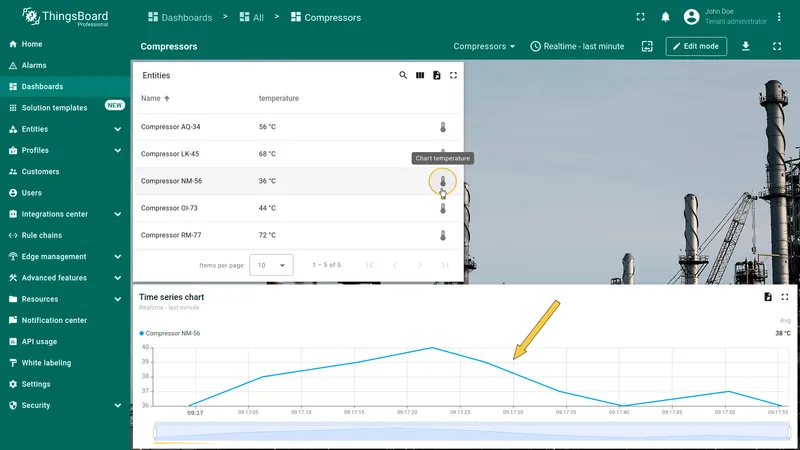Click the previous page pagination arrow

395,265
